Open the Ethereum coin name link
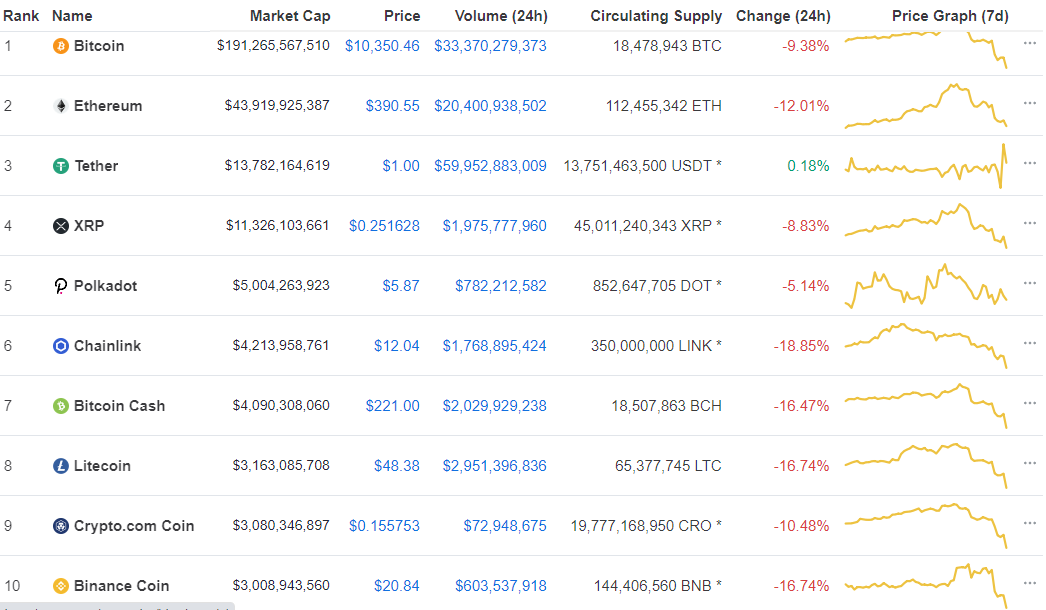 (x=108, y=106)
